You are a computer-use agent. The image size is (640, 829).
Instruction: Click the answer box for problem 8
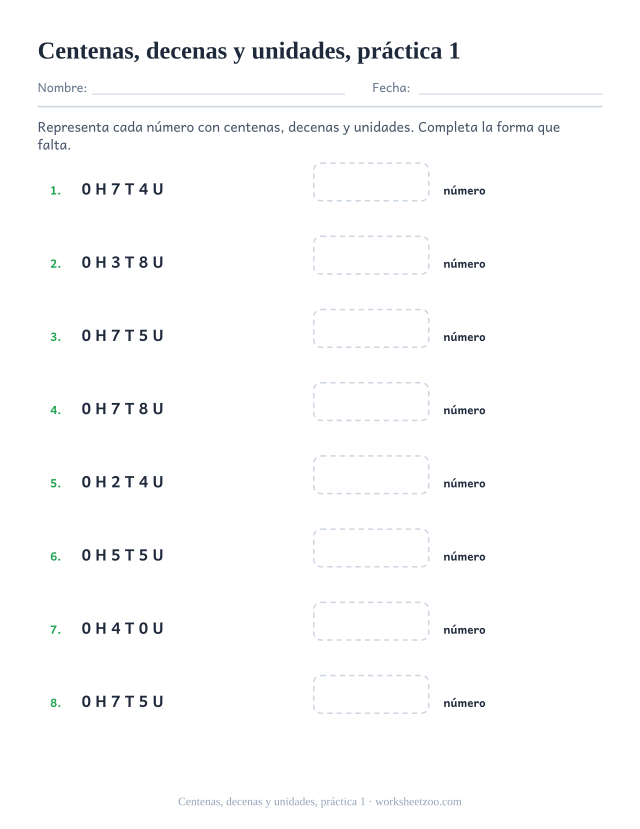pyautogui.click(x=370, y=694)
